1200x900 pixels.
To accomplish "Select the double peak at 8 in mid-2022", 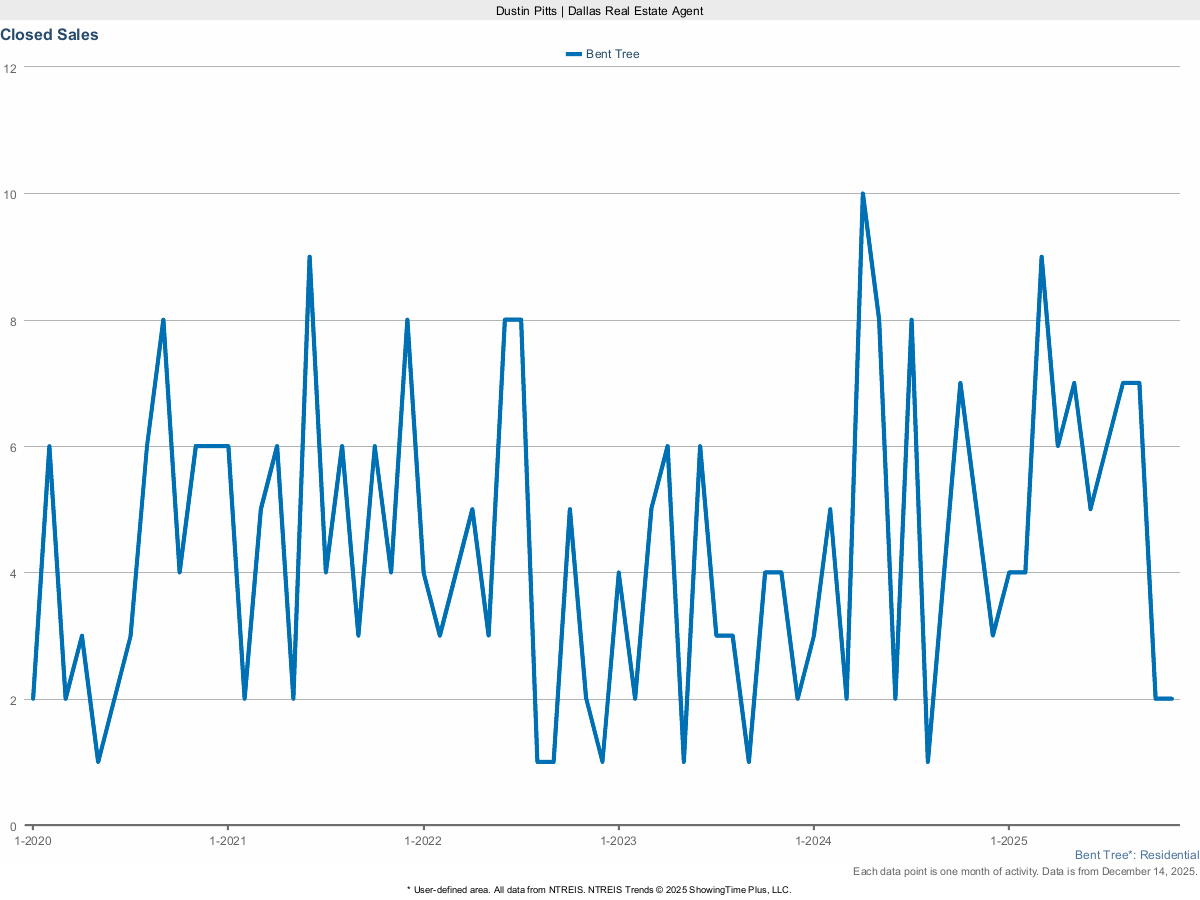I will (513, 320).
